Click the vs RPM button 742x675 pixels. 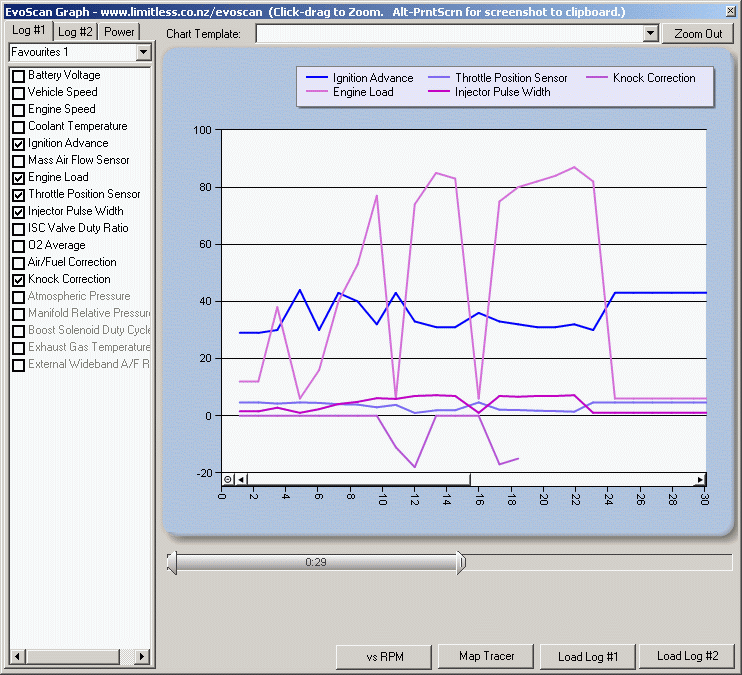384,657
